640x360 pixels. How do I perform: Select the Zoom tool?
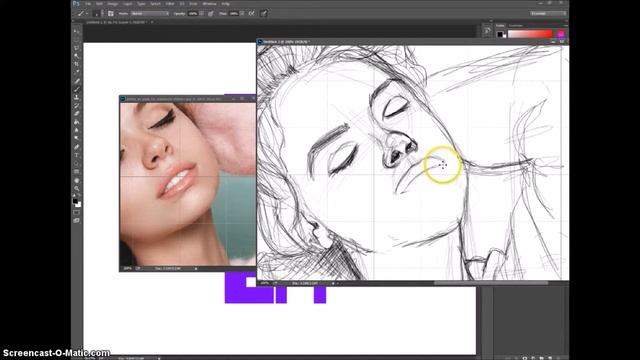pyautogui.click(x=77, y=188)
